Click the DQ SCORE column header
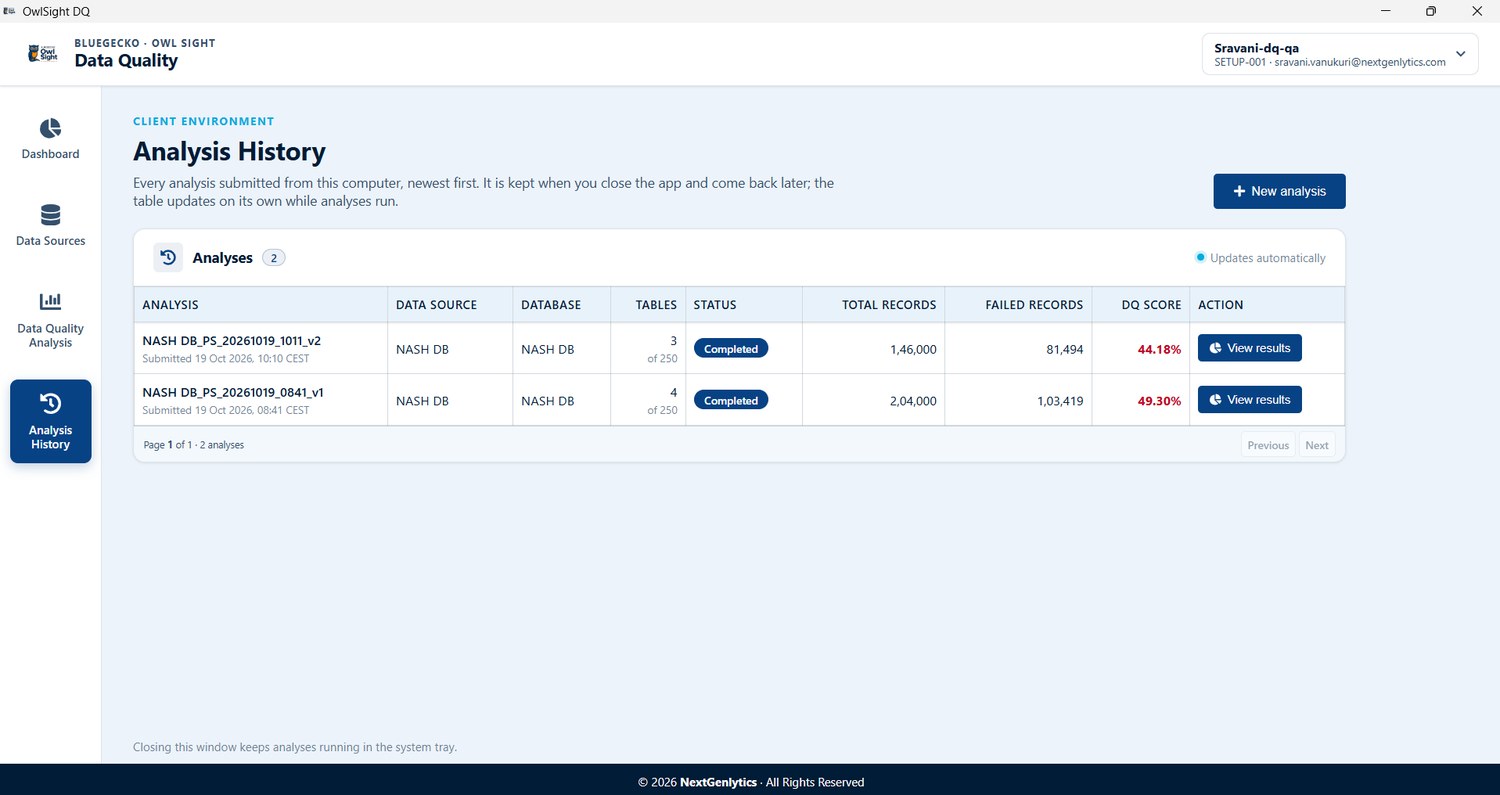 tap(1151, 305)
